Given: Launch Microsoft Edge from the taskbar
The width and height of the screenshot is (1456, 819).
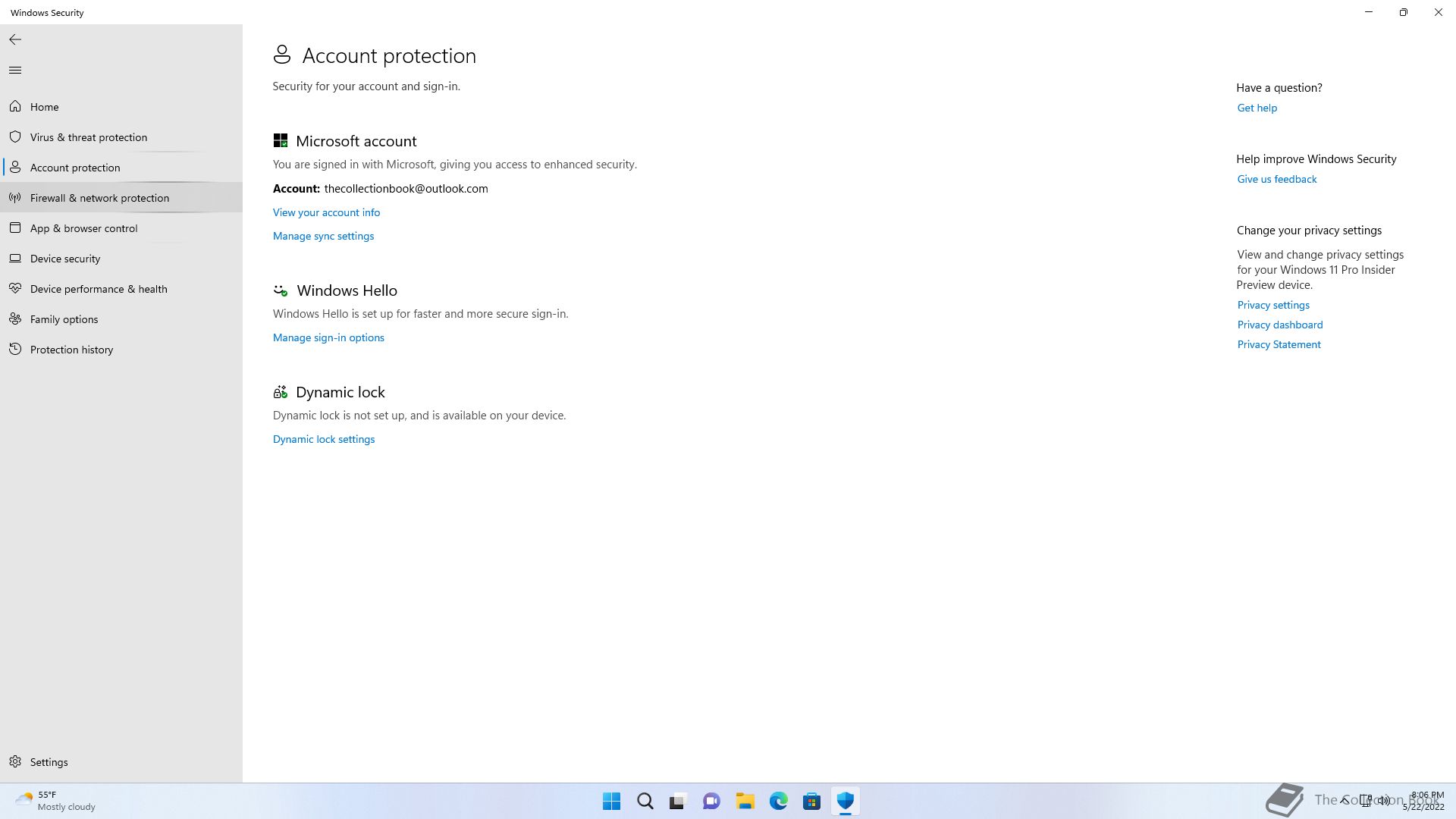Looking at the screenshot, I should [778, 801].
